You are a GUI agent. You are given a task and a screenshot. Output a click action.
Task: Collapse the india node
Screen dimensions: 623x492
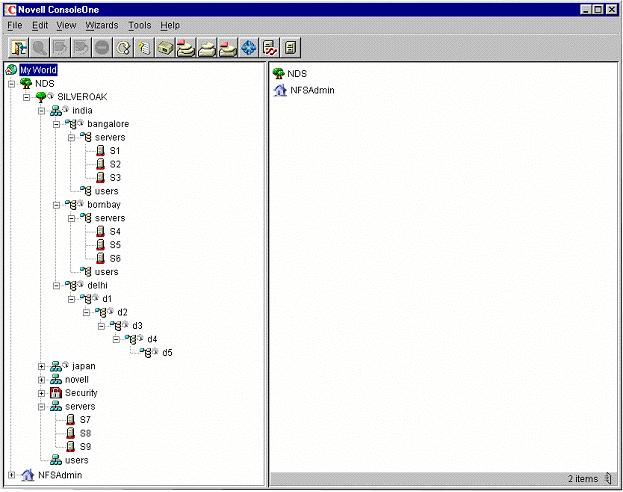tap(41, 111)
